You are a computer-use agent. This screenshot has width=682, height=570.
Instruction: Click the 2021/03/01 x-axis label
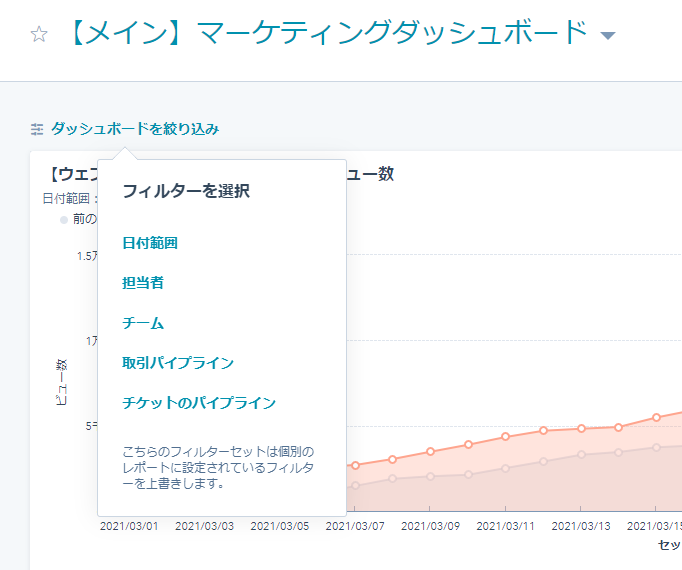point(129,525)
